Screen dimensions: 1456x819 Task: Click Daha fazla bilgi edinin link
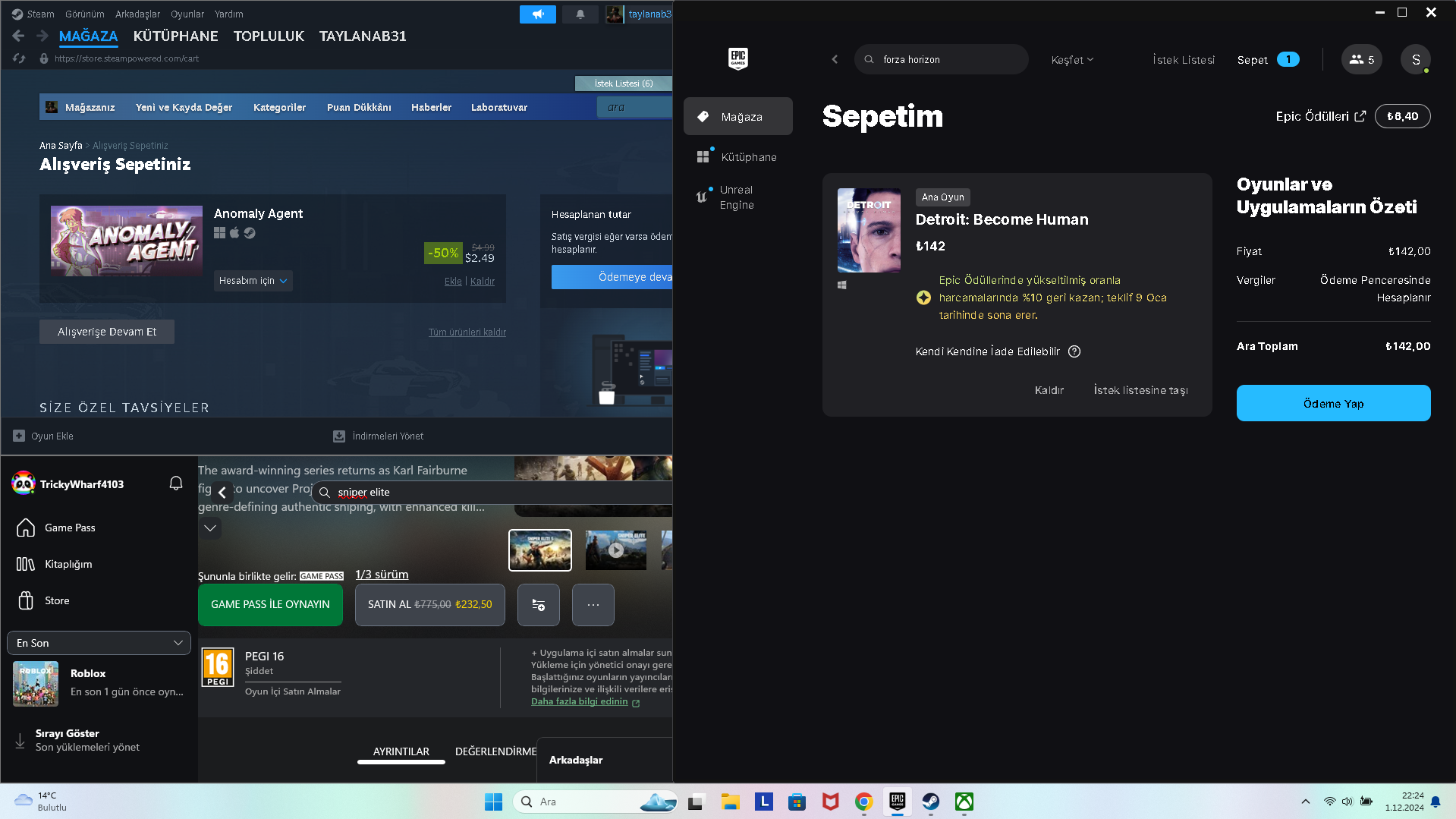tap(585, 701)
